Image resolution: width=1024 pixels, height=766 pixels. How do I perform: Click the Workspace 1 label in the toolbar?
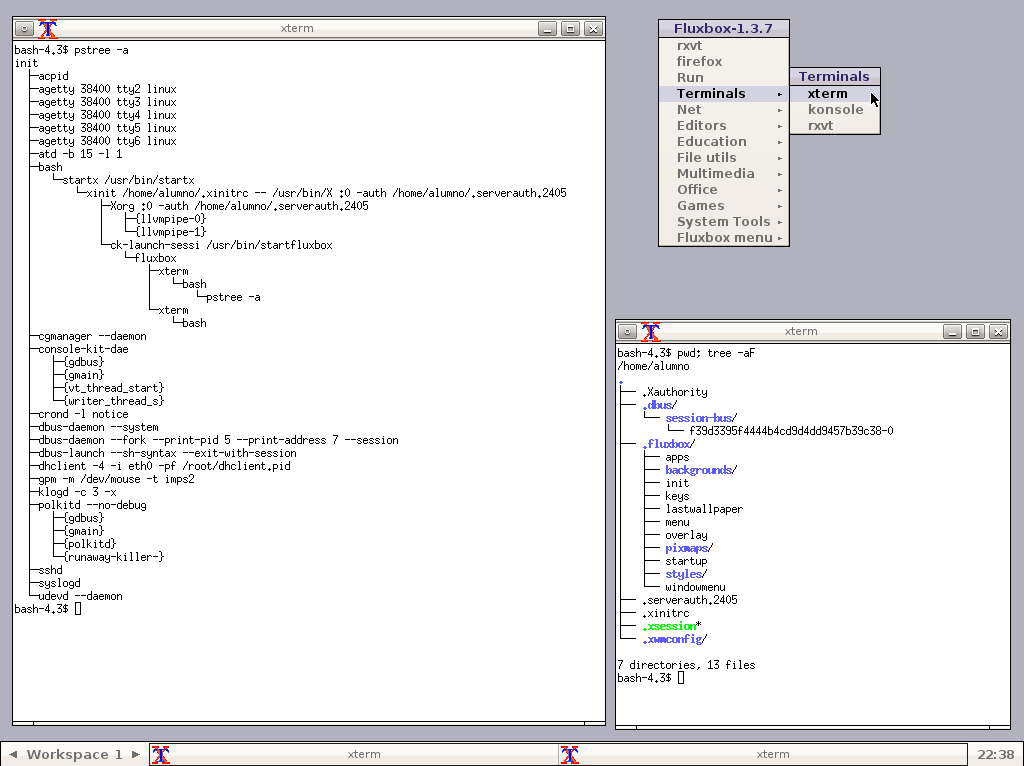tap(74, 754)
